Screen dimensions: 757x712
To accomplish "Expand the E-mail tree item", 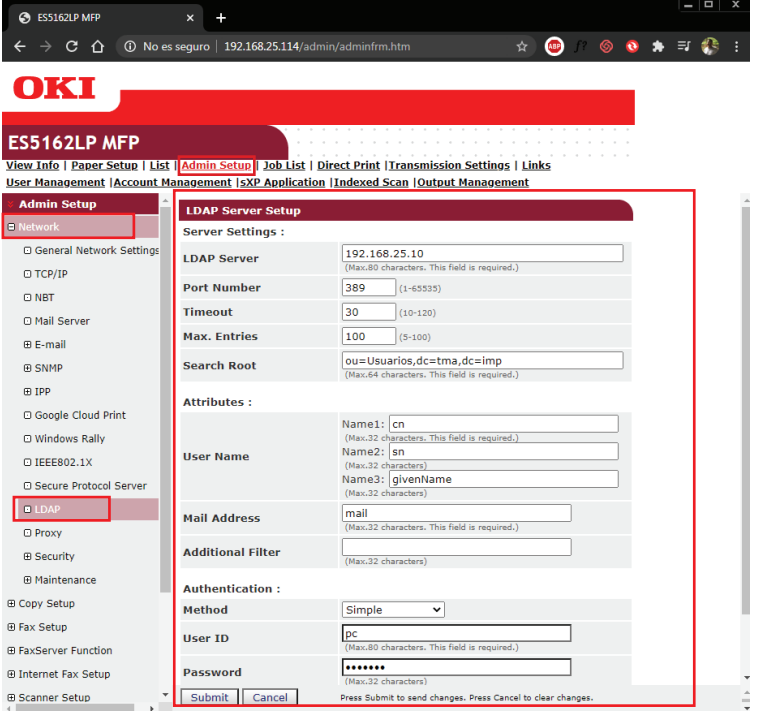I will 28,345.
